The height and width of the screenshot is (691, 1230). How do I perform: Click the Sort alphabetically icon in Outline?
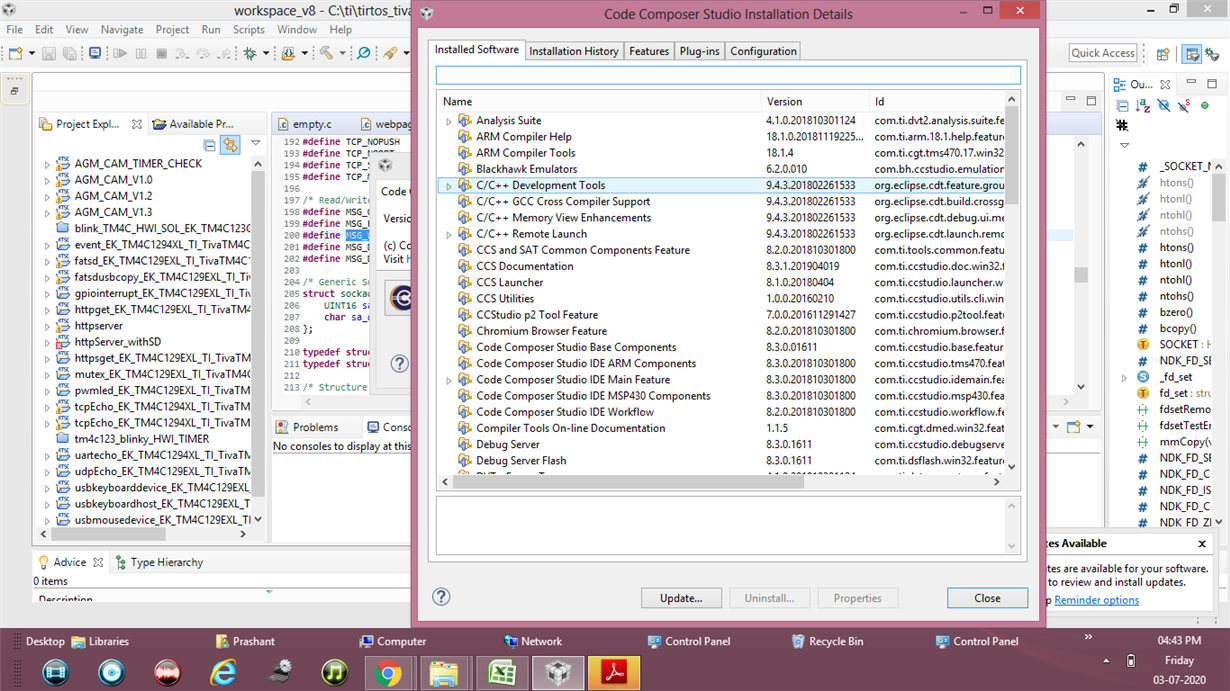[1143, 106]
